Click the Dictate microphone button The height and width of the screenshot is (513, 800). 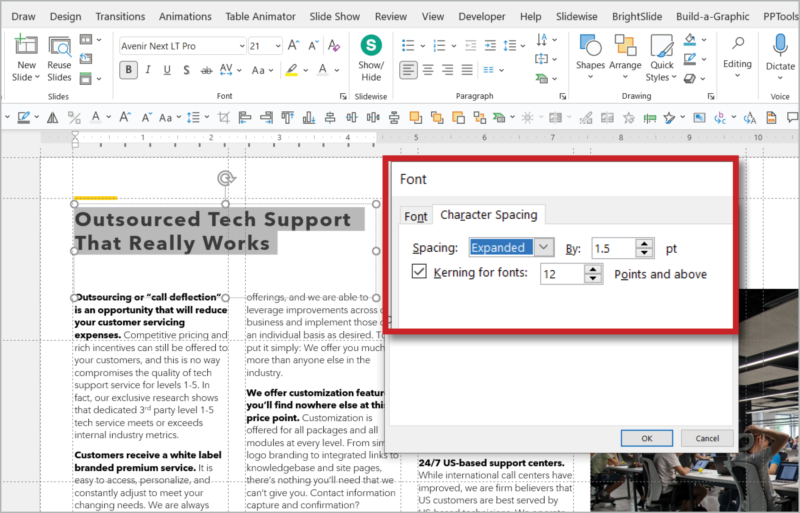point(780,58)
